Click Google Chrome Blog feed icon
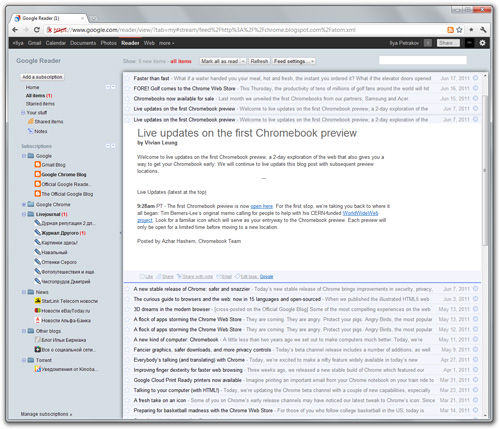The image size is (500, 429). click(x=38, y=174)
